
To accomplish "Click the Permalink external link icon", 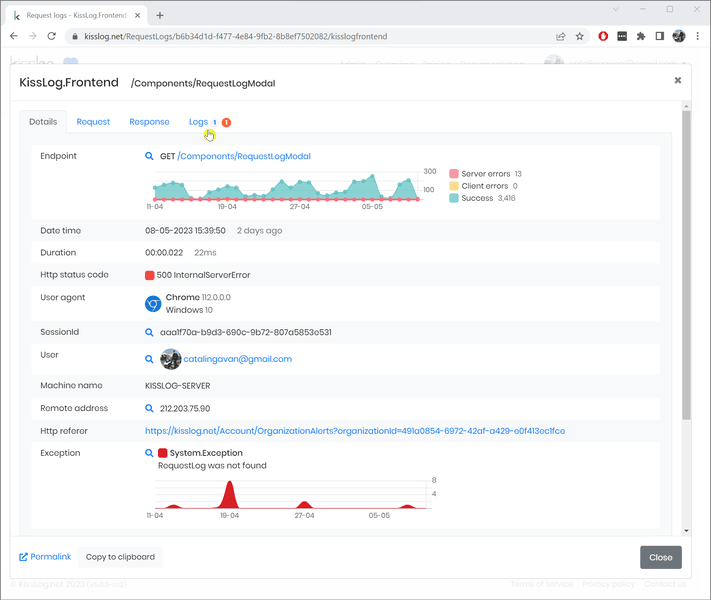I will [24, 557].
